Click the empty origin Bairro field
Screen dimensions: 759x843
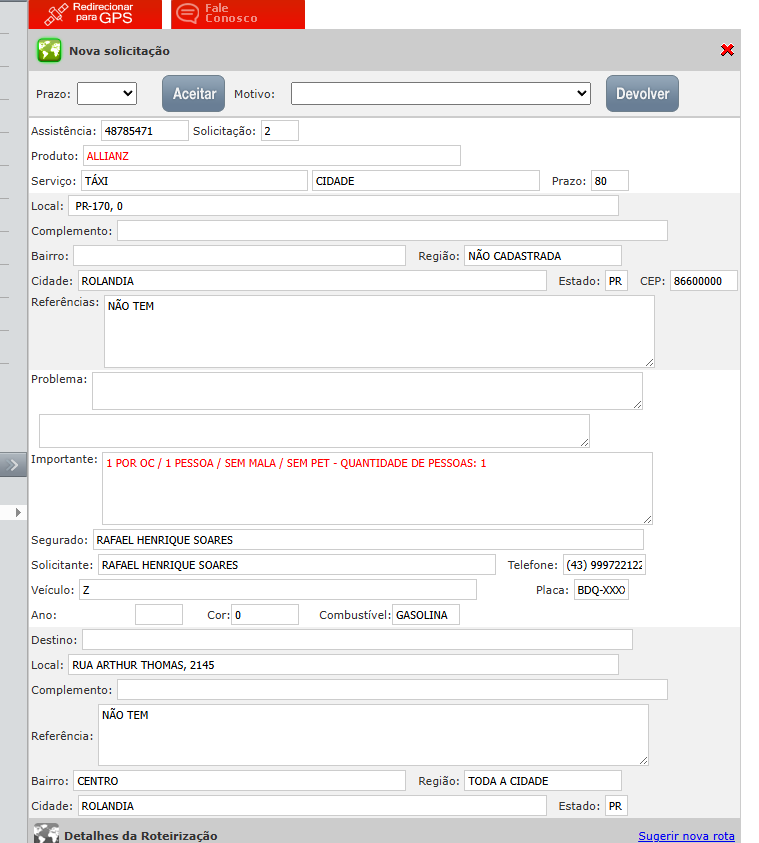coord(239,256)
